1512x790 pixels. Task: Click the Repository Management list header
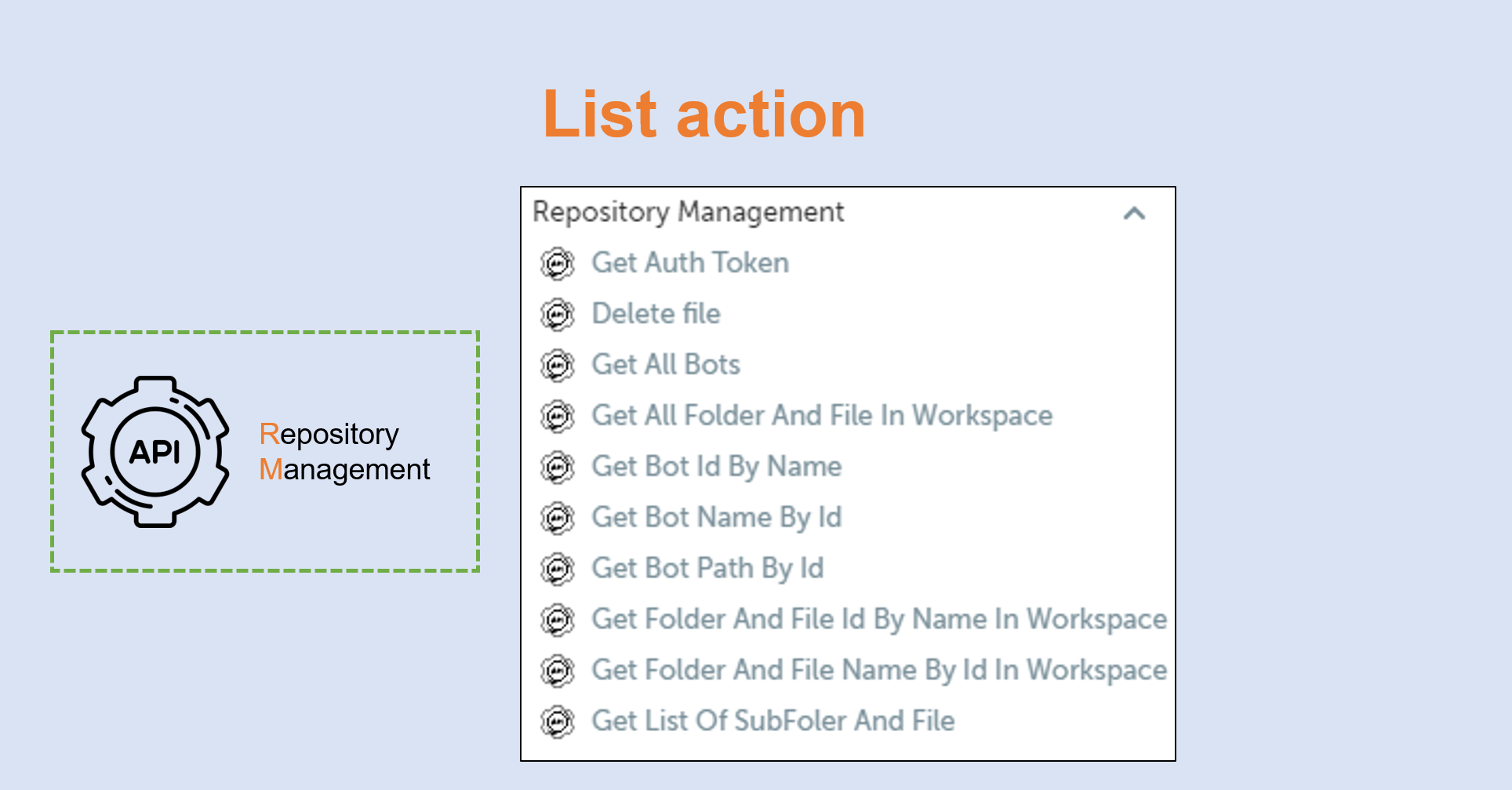688,212
